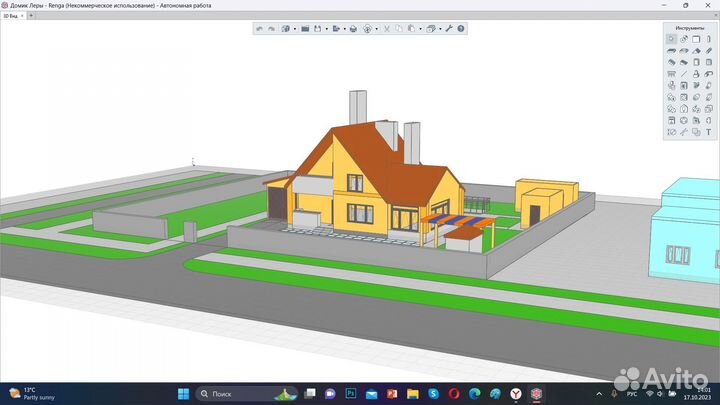The image size is (720, 405).
Task: Expand the dropdown arrow beside the Save icon
Action: point(327,29)
